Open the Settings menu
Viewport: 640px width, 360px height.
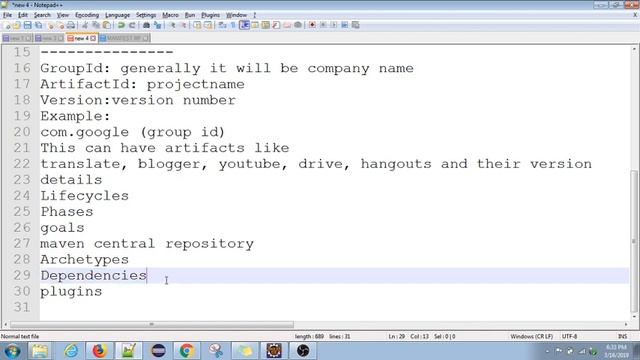[146, 15]
